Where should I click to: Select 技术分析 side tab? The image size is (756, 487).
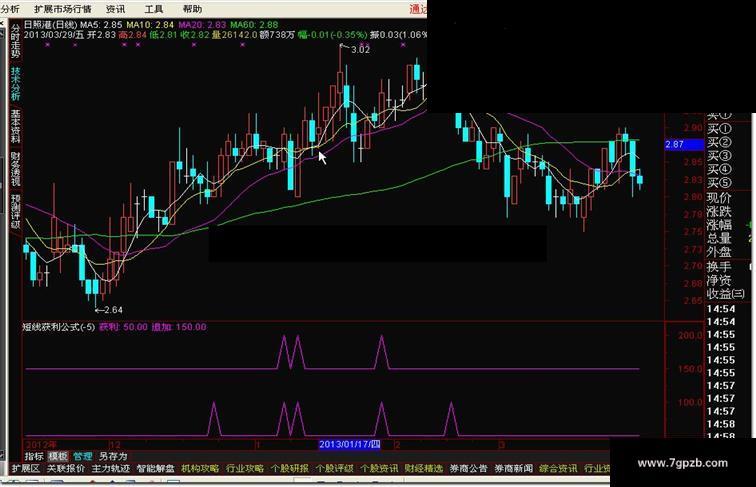tap(15, 84)
